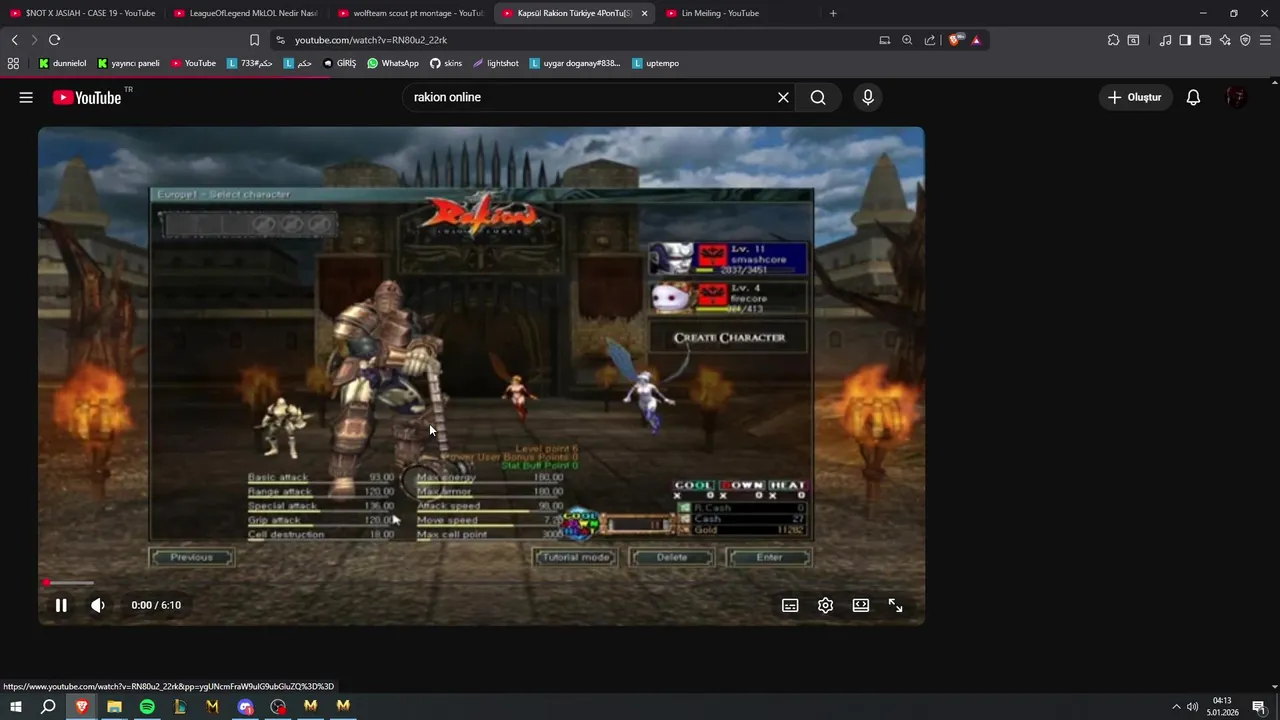This screenshot has height=720, width=1280.
Task: Enter fullscreen video mode
Action: click(x=896, y=605)
